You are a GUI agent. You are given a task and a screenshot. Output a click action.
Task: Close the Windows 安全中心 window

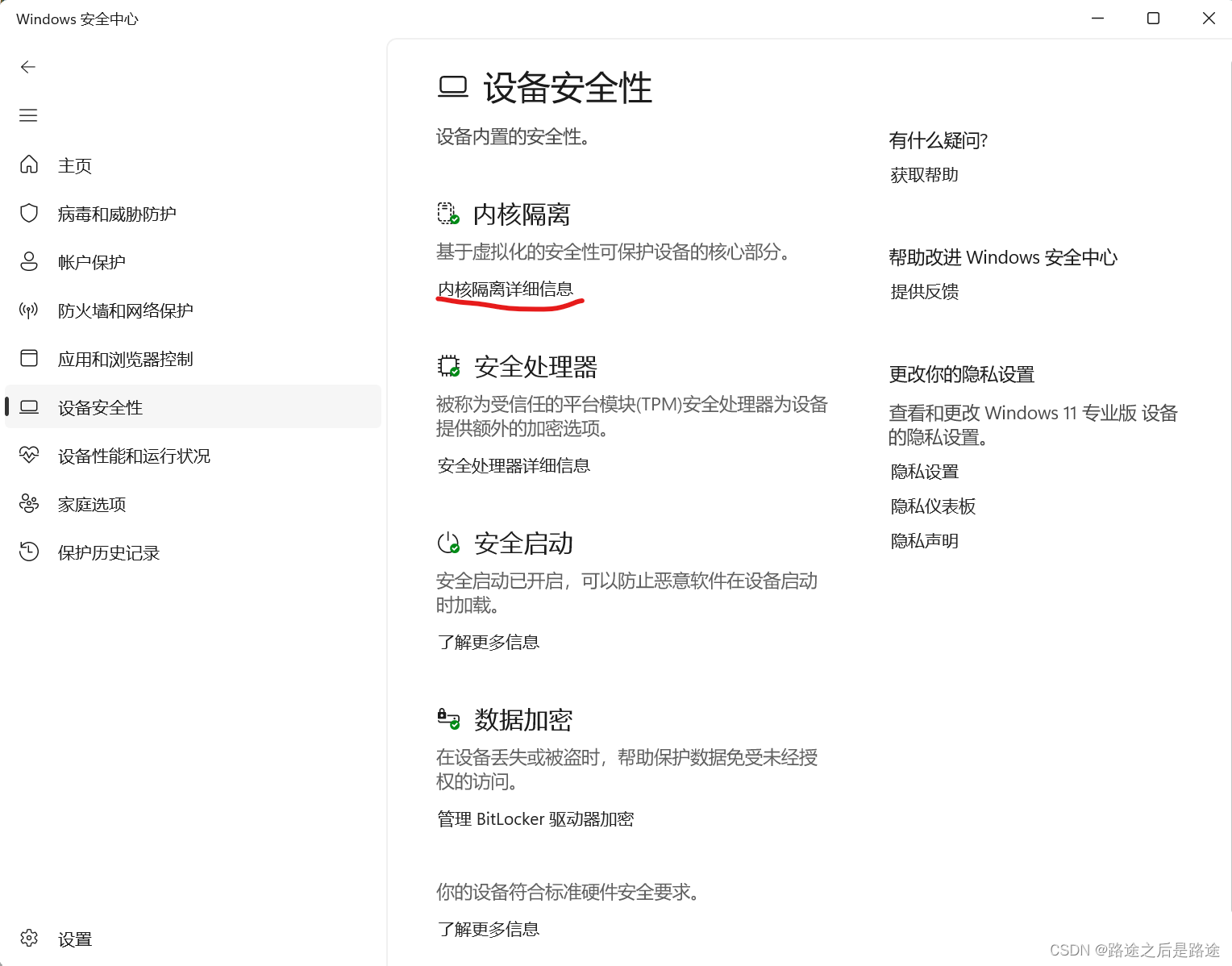point(1209,18)
